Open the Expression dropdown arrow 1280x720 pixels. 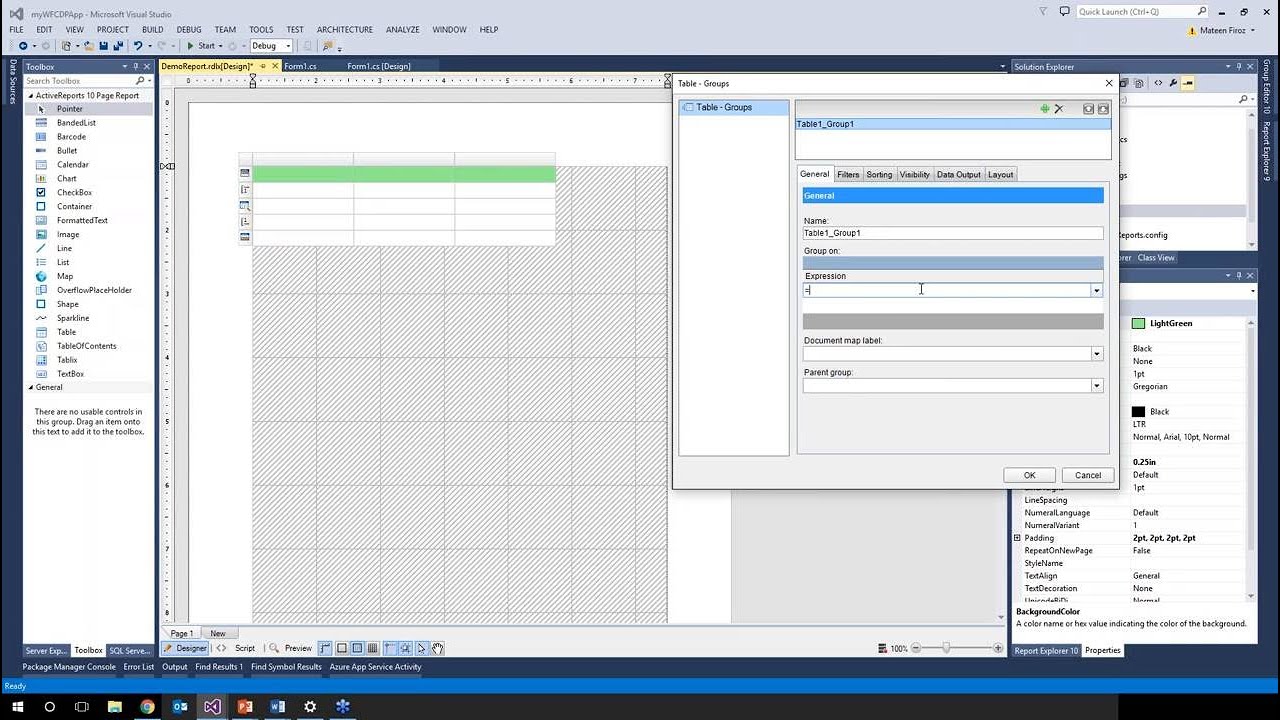[1096, 290]
